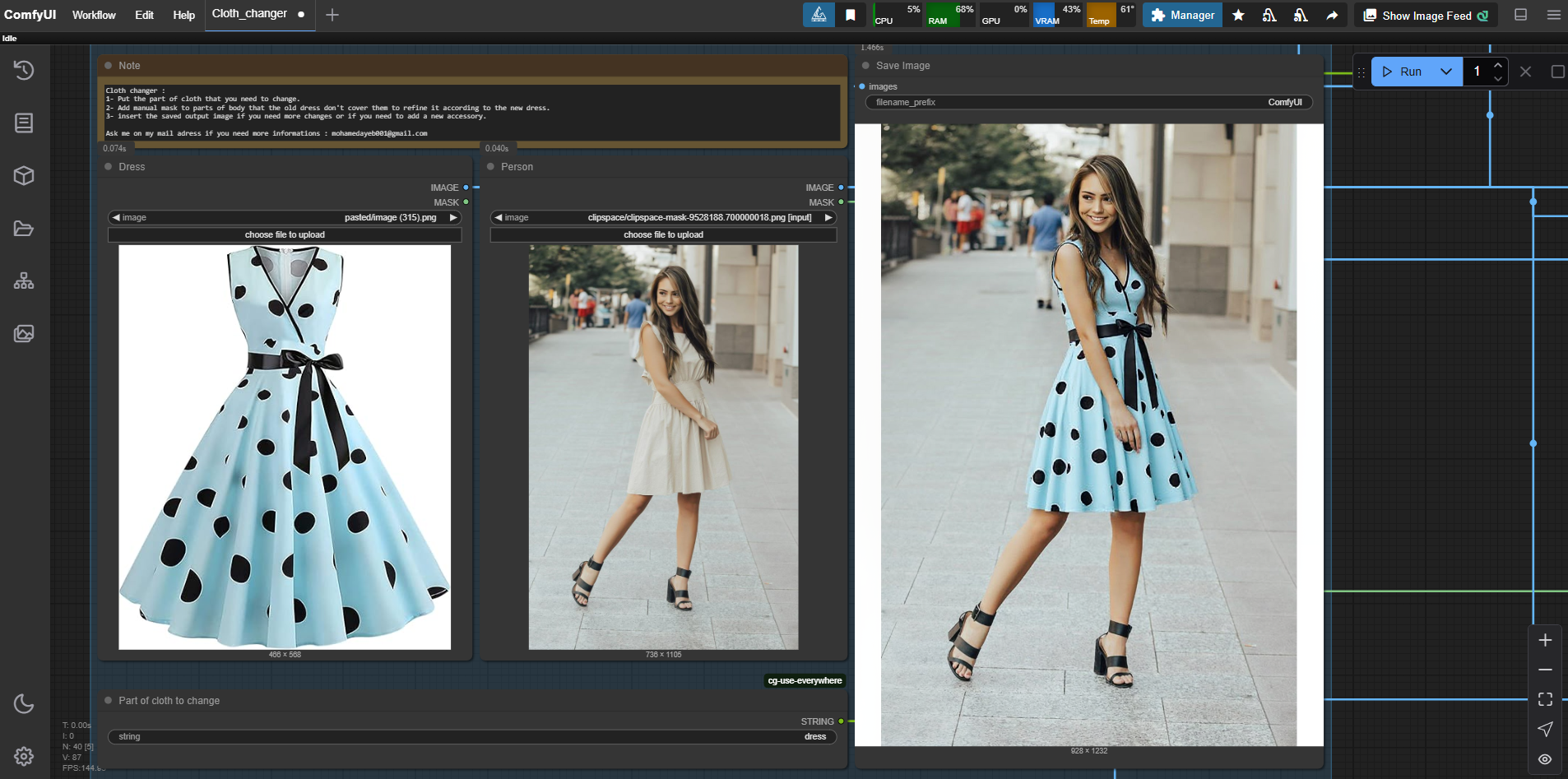The width and height of the screenshot is (1568, 779).
Task: Select previous image in Person node
Action: pos(499,218)
